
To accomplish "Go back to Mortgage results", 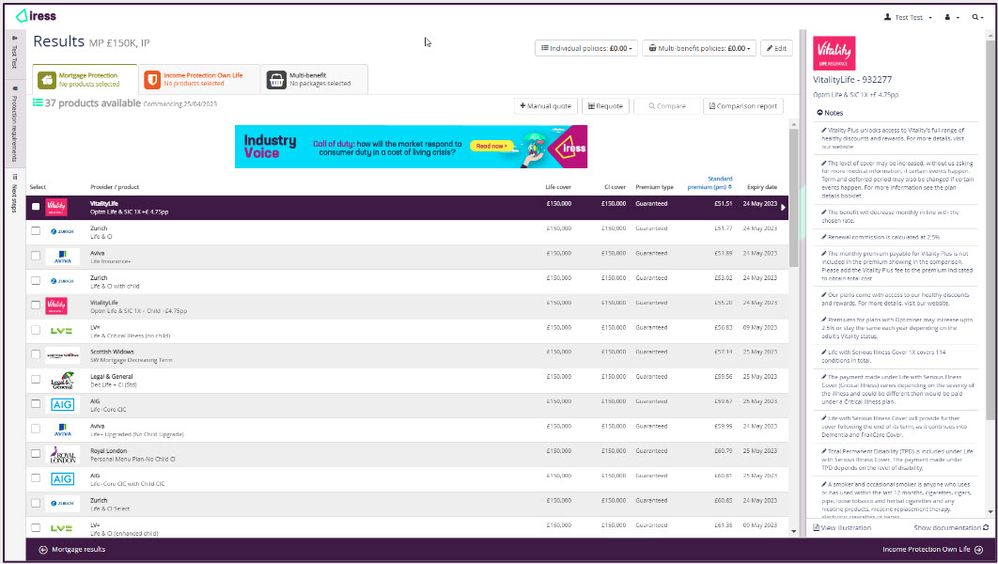I will click(x=72, y=549).
